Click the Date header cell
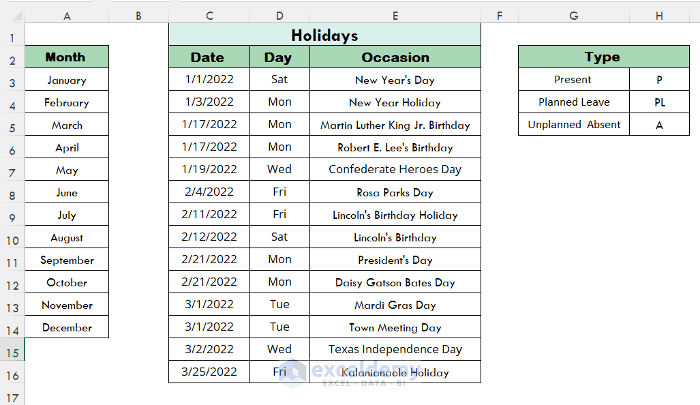The height and width of the screenshot is (405, 700). coord(208,57)
